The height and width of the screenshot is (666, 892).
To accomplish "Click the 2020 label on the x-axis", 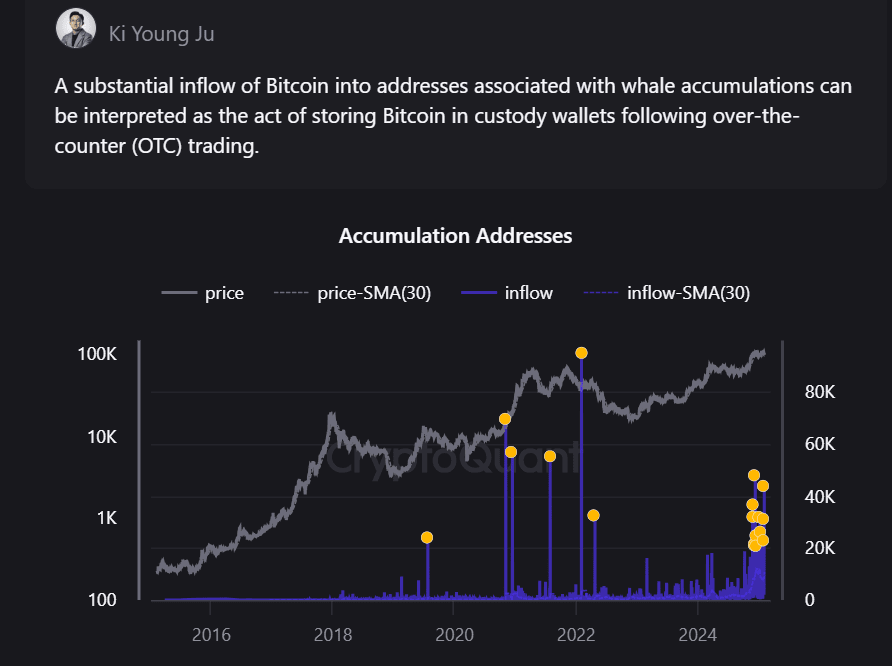I will pos(453,633).
